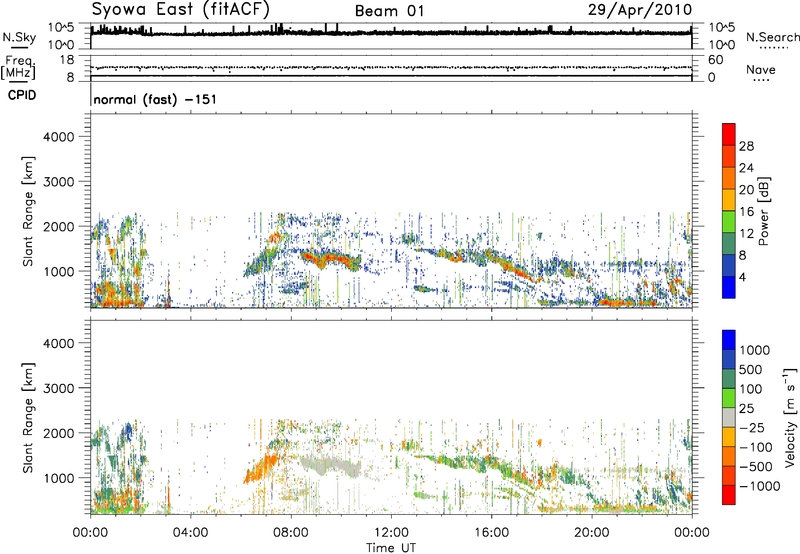Click the "04:00" time tick label
Screen dimensions: 800x554
(x=190, y=533)
